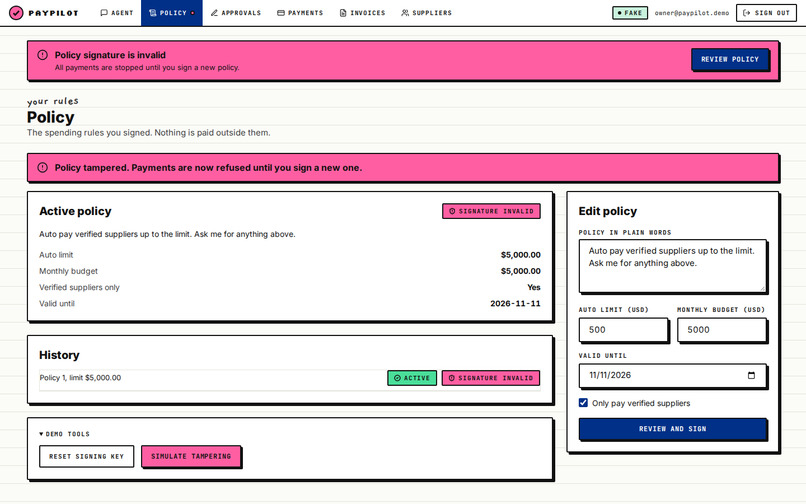806x504 pixels.
Task: Click the Valid Until date field
Action: click(x=673, y=375)
